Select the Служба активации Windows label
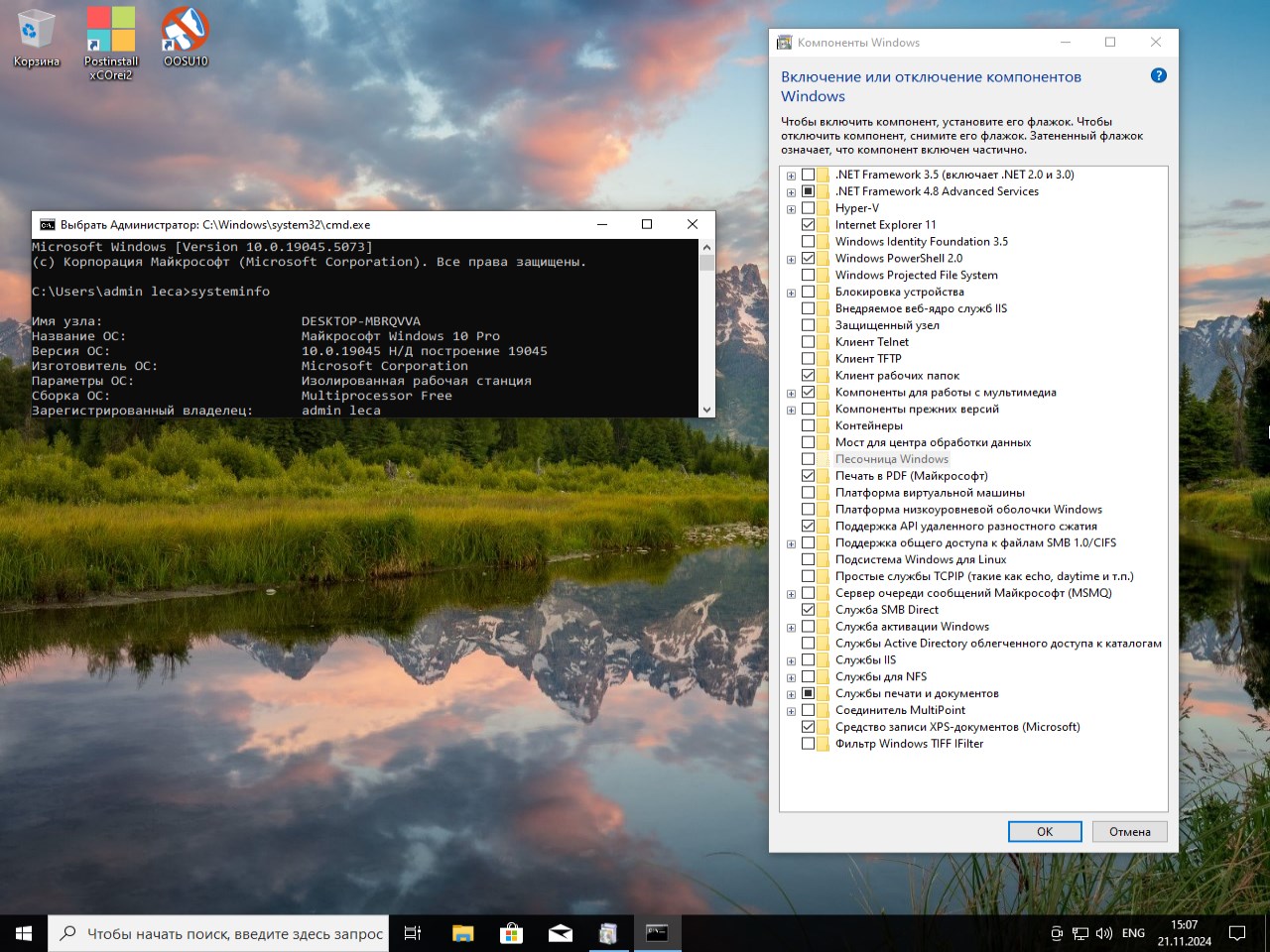Screen dimensions: 1270x952 (x=912, y=627)
